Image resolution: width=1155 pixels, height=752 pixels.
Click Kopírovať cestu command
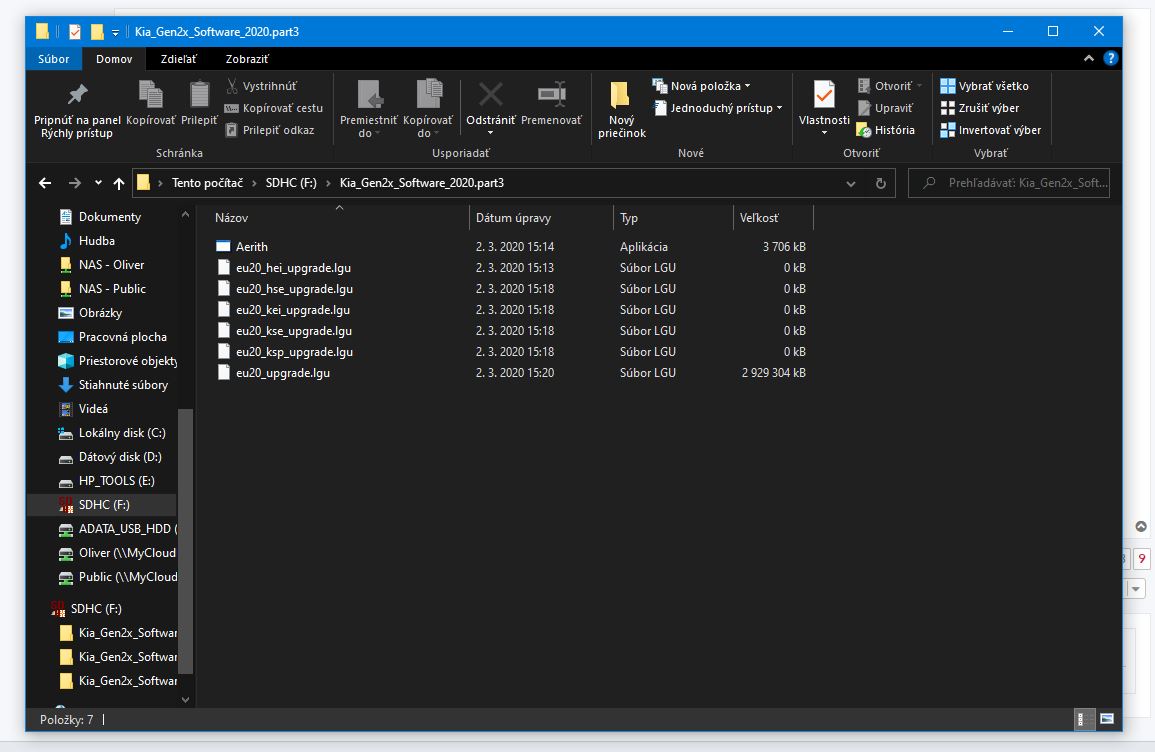(x=274, y=108)
